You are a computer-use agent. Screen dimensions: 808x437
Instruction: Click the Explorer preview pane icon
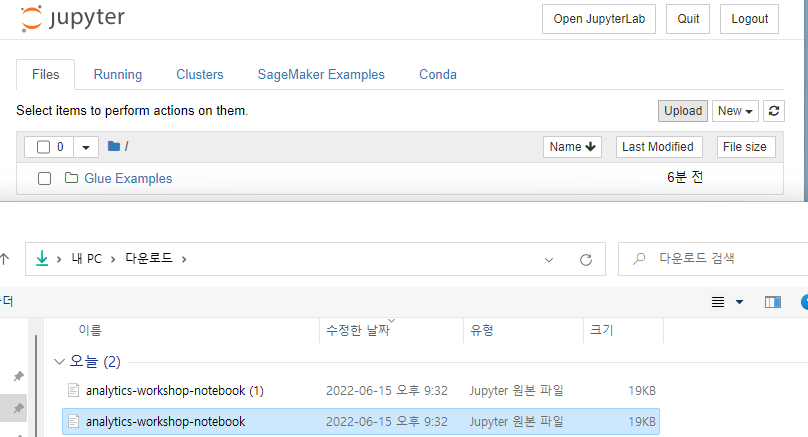[772, 302]
